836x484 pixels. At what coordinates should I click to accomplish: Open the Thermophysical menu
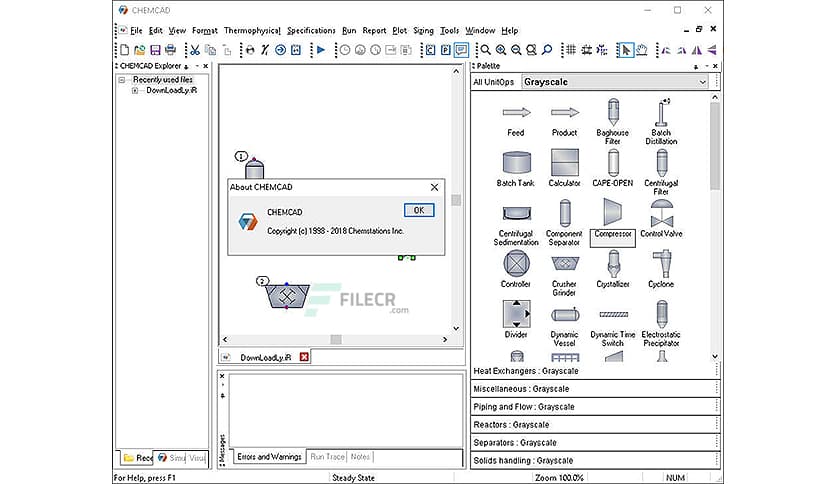(252, 30)
